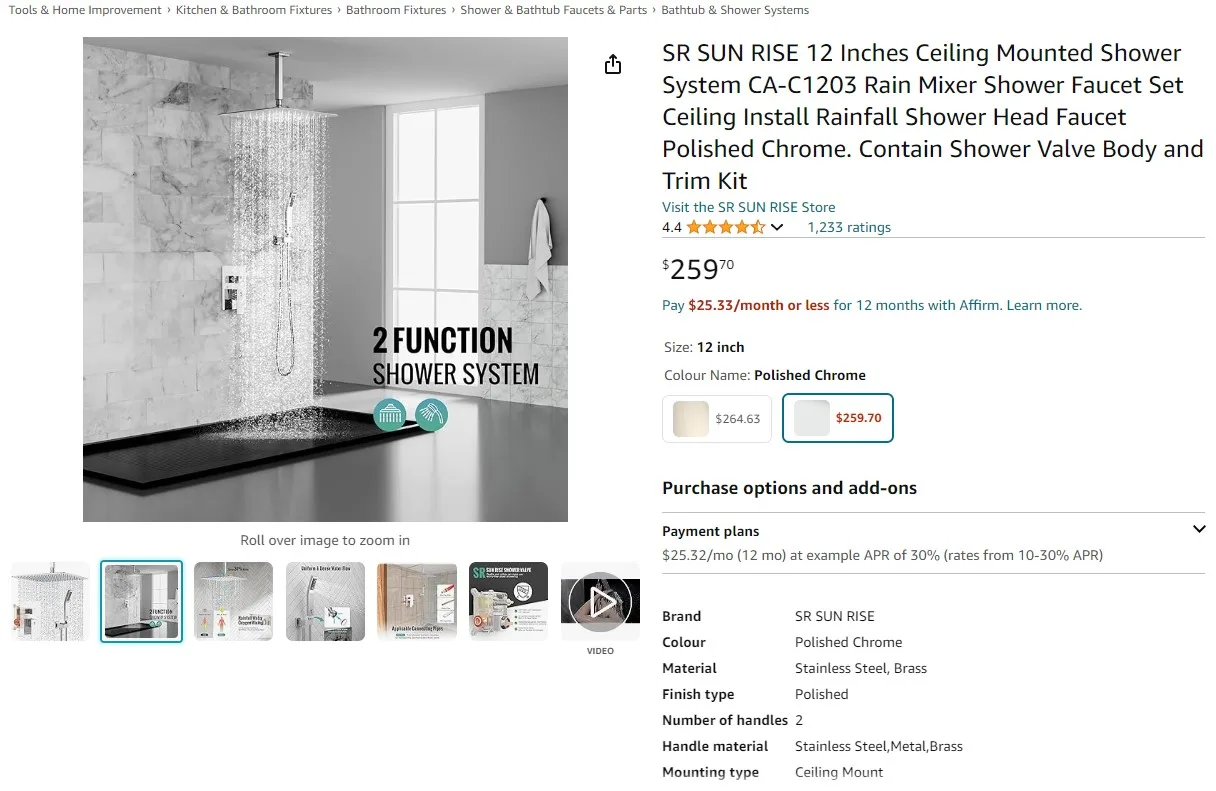Expand the Payment plans section

[1199, 529]
